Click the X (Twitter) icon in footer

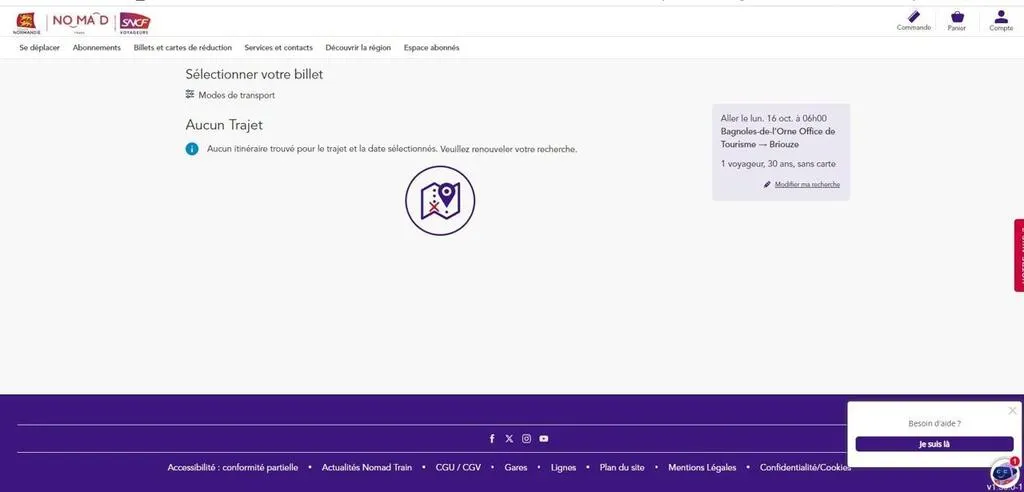click(x=509, y=439)
